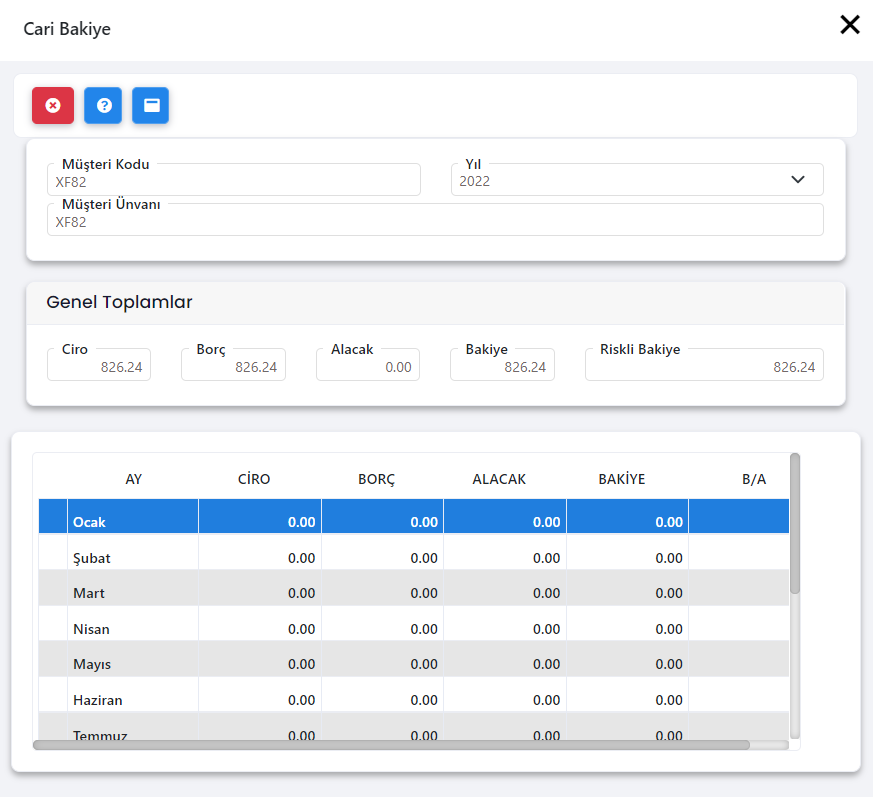
Task: Click the table's horizontal scrollbar
Action: [391, 745]
